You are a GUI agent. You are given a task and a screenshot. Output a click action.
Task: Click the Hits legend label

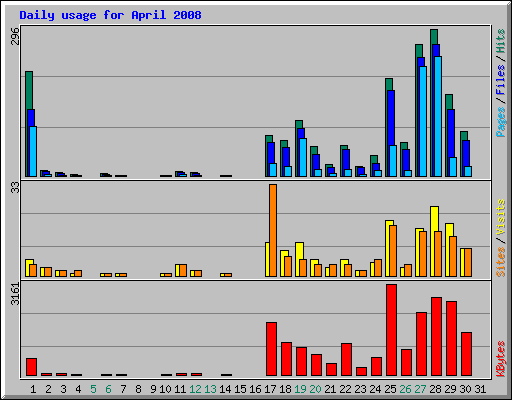500,41
